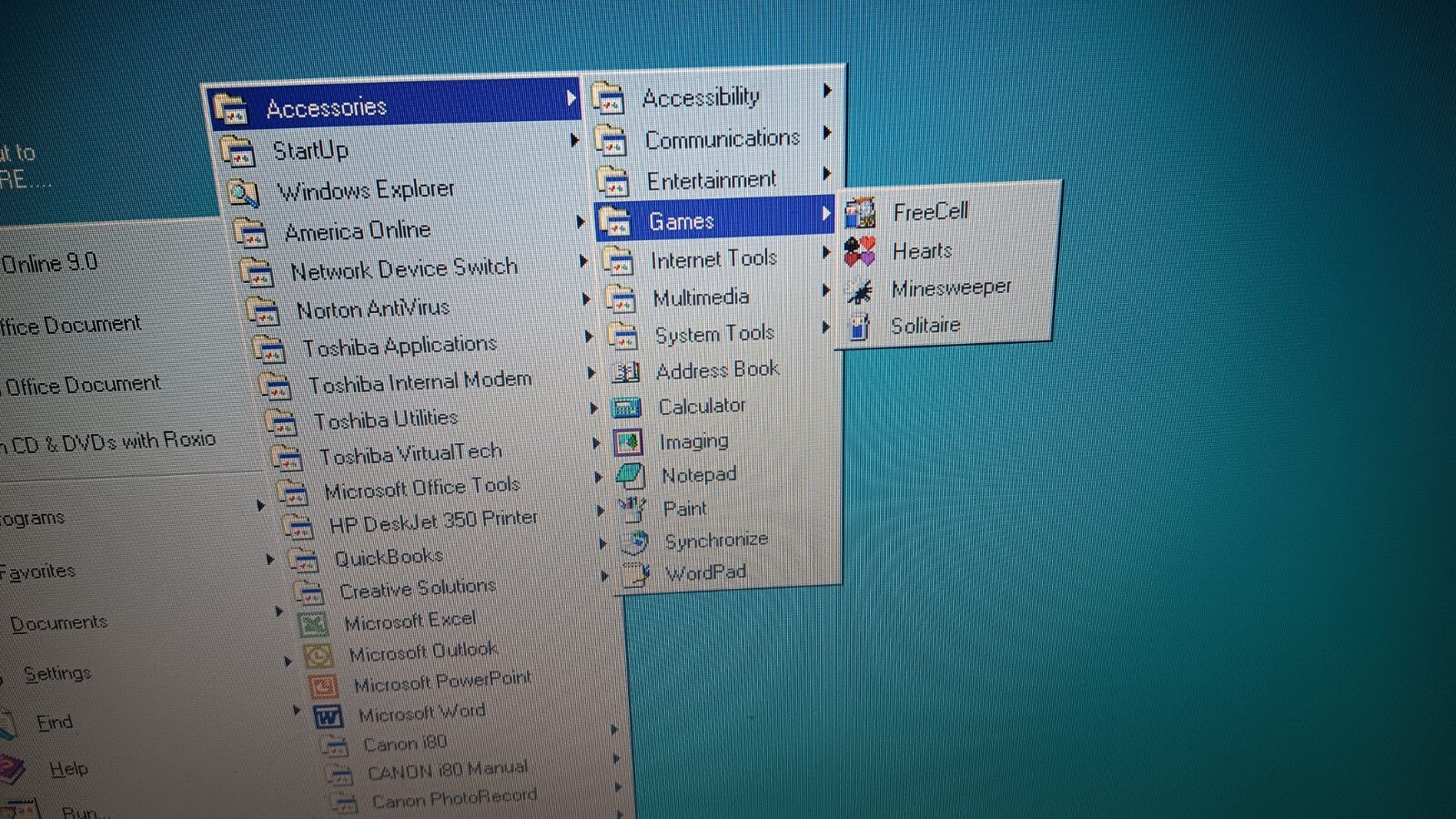Open Solitaire using its deck icon
Image resolution: width=1456 pixels, height=819 pixels.
(859, 327)
